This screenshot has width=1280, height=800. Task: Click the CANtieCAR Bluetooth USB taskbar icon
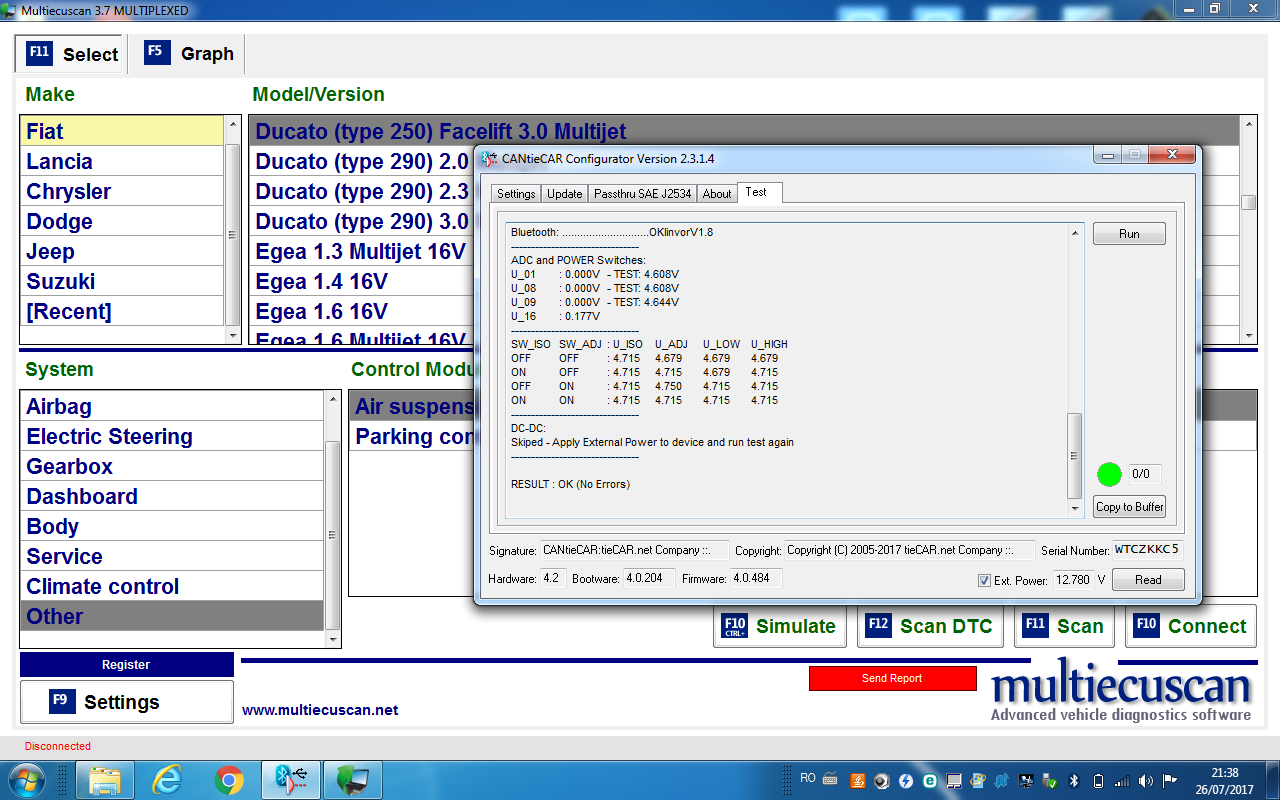tap(291, 779)
